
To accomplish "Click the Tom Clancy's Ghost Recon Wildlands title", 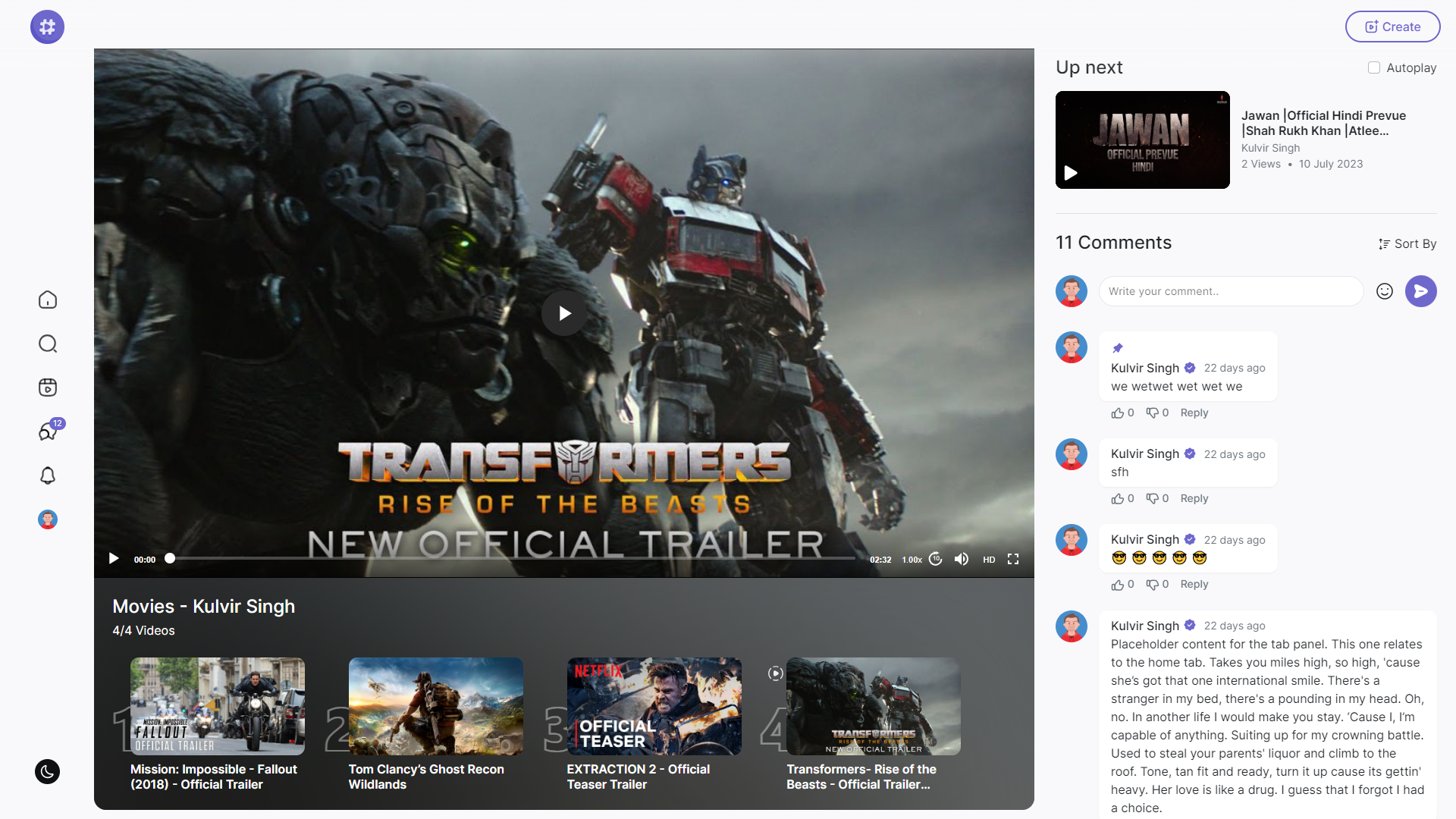I will click(426, 777).
